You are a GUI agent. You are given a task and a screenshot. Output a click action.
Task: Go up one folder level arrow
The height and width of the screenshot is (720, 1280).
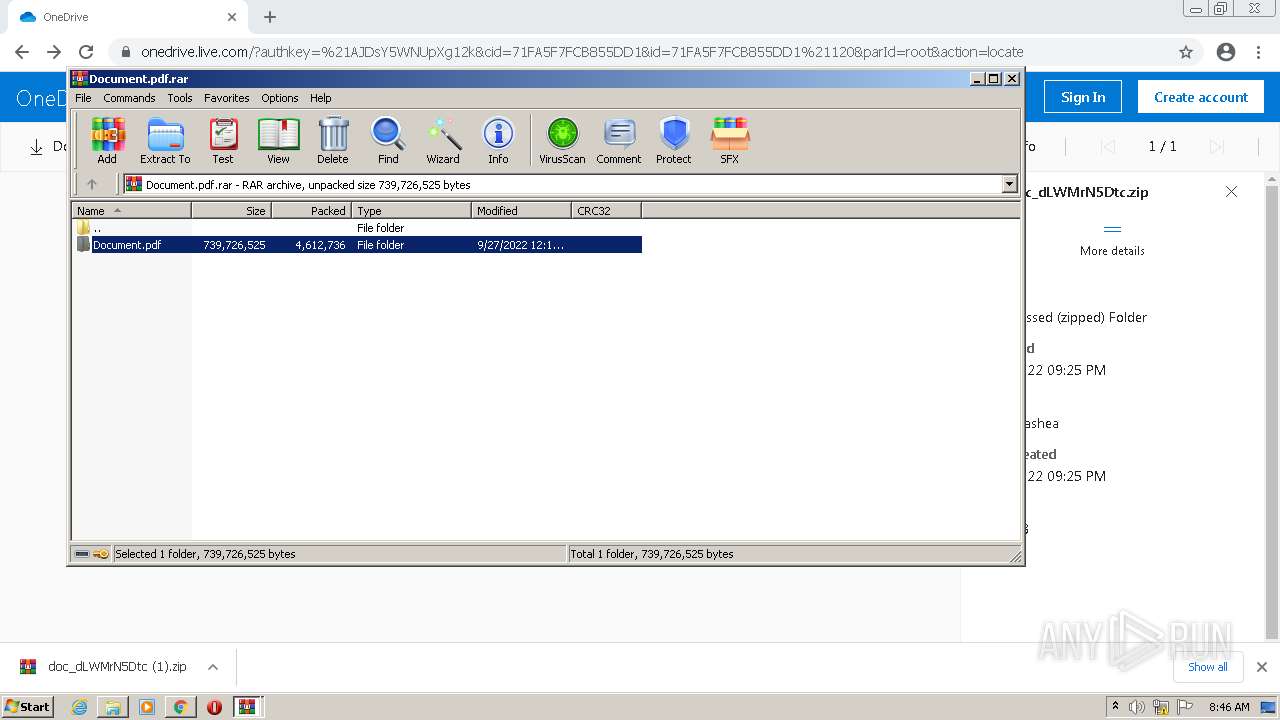tap(92, 184)
